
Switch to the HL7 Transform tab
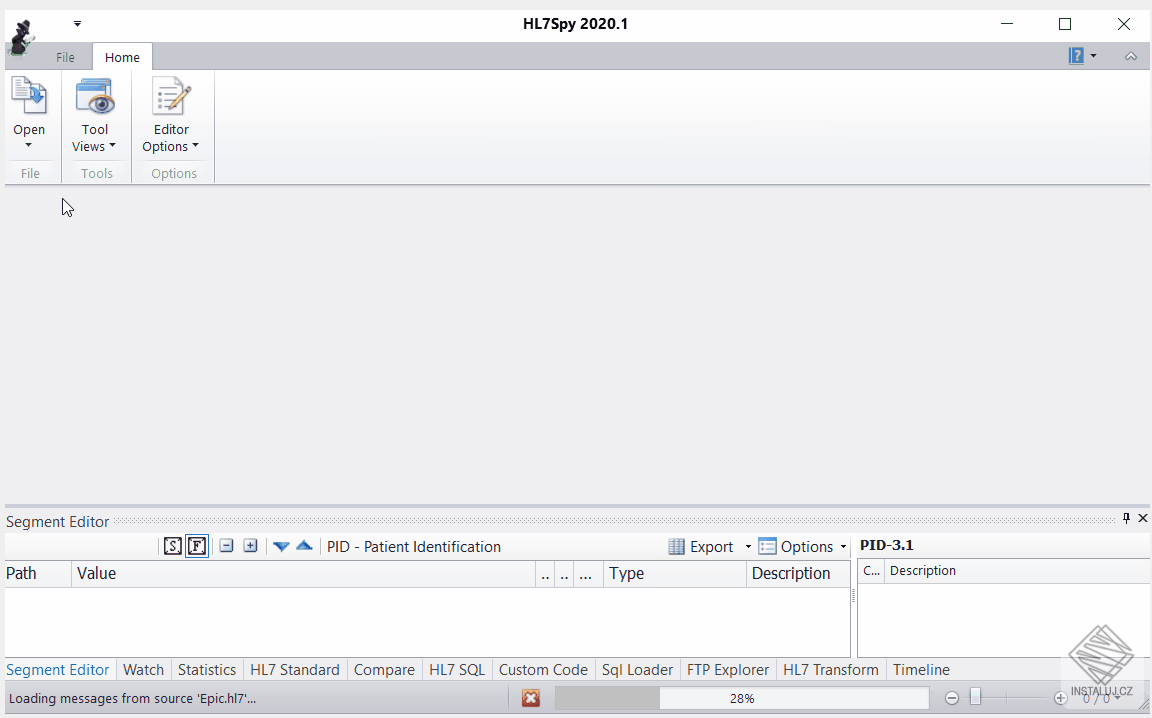831,669
